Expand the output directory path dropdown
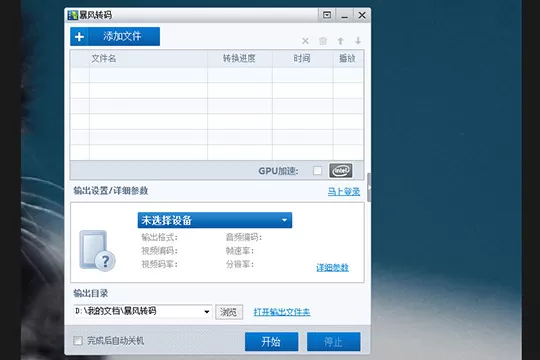Viewport: 540px width, 360px height. pos(207,311)
